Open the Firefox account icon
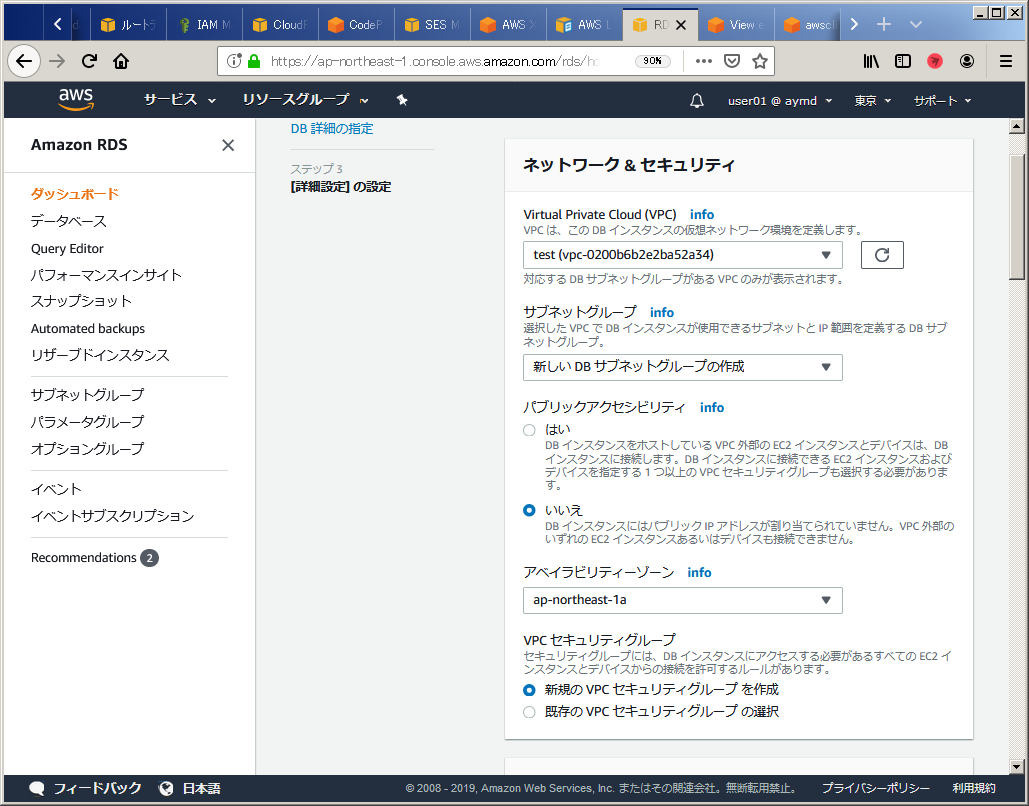The width and height of the screenshot is (1029, 806). coord(967,61)
